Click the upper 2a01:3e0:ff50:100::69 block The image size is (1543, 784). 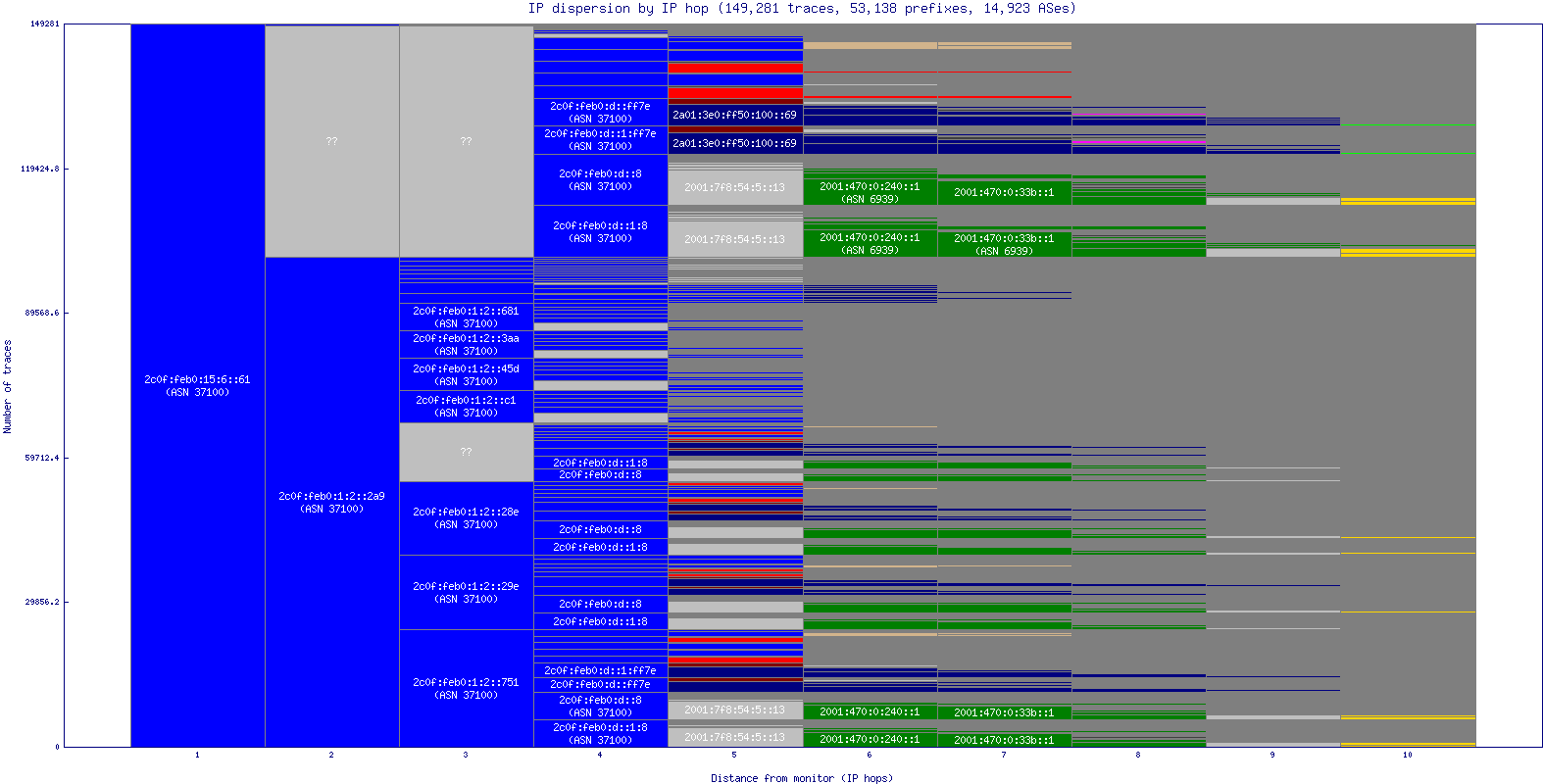[735, 115]
